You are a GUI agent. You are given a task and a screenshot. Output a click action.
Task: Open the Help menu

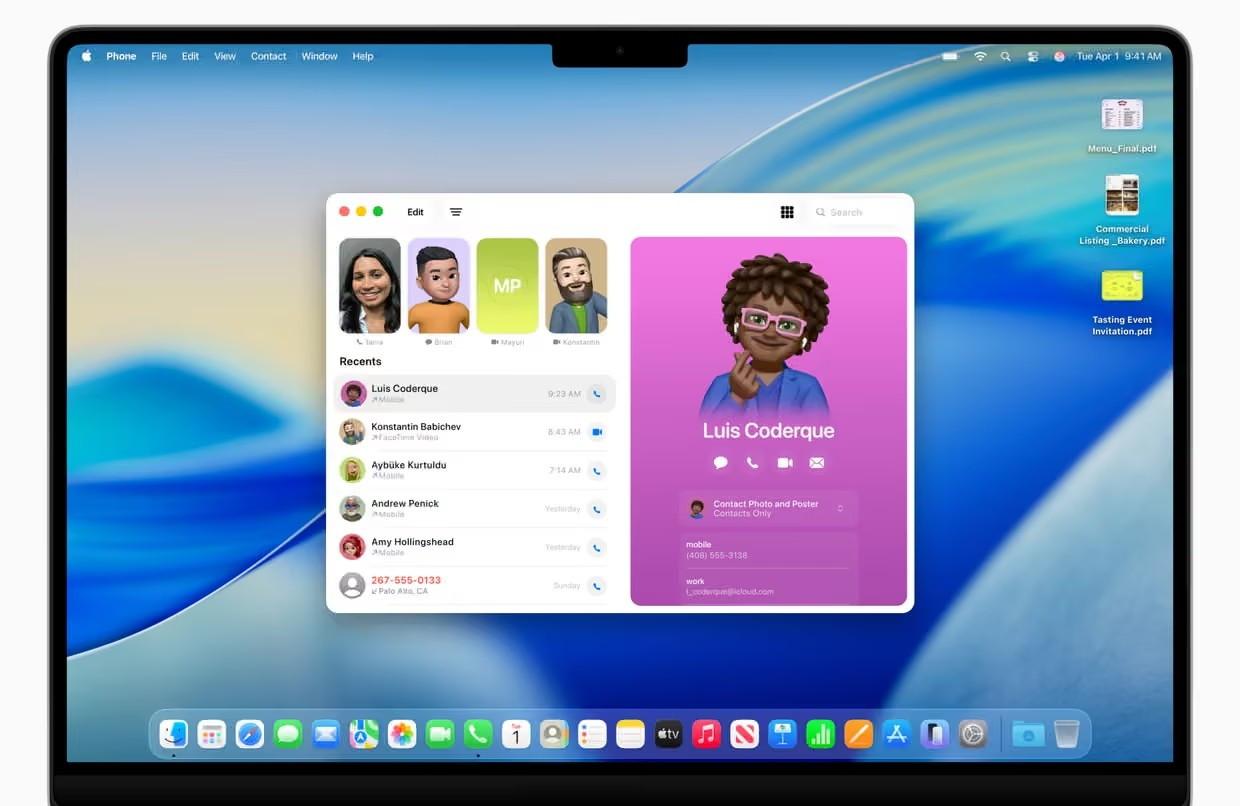(363, 56)
